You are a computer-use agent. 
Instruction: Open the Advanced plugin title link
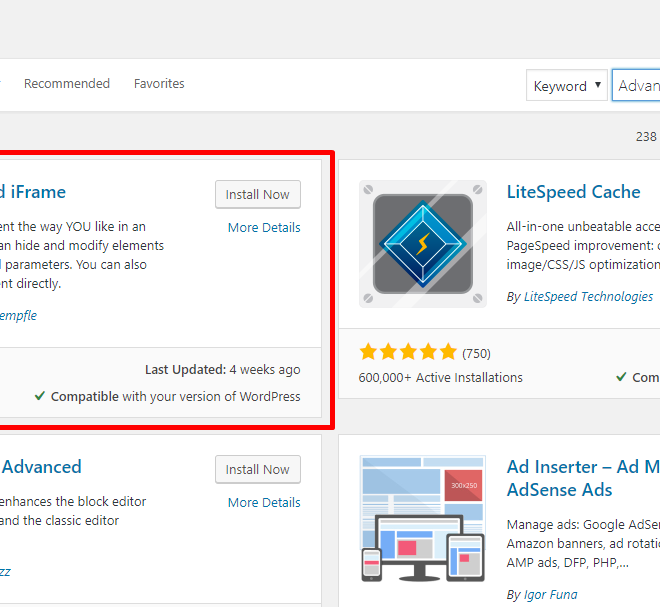(41, 467)
